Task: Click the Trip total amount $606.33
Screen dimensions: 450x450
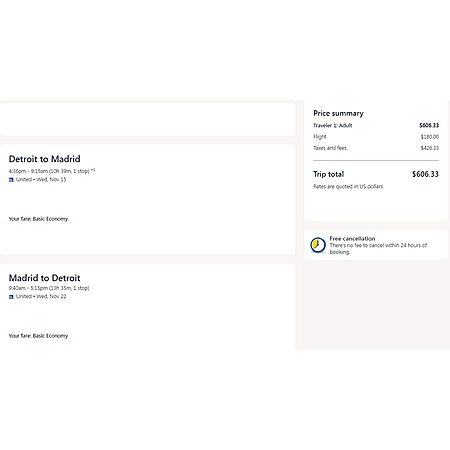Action: tap(425, 174)
